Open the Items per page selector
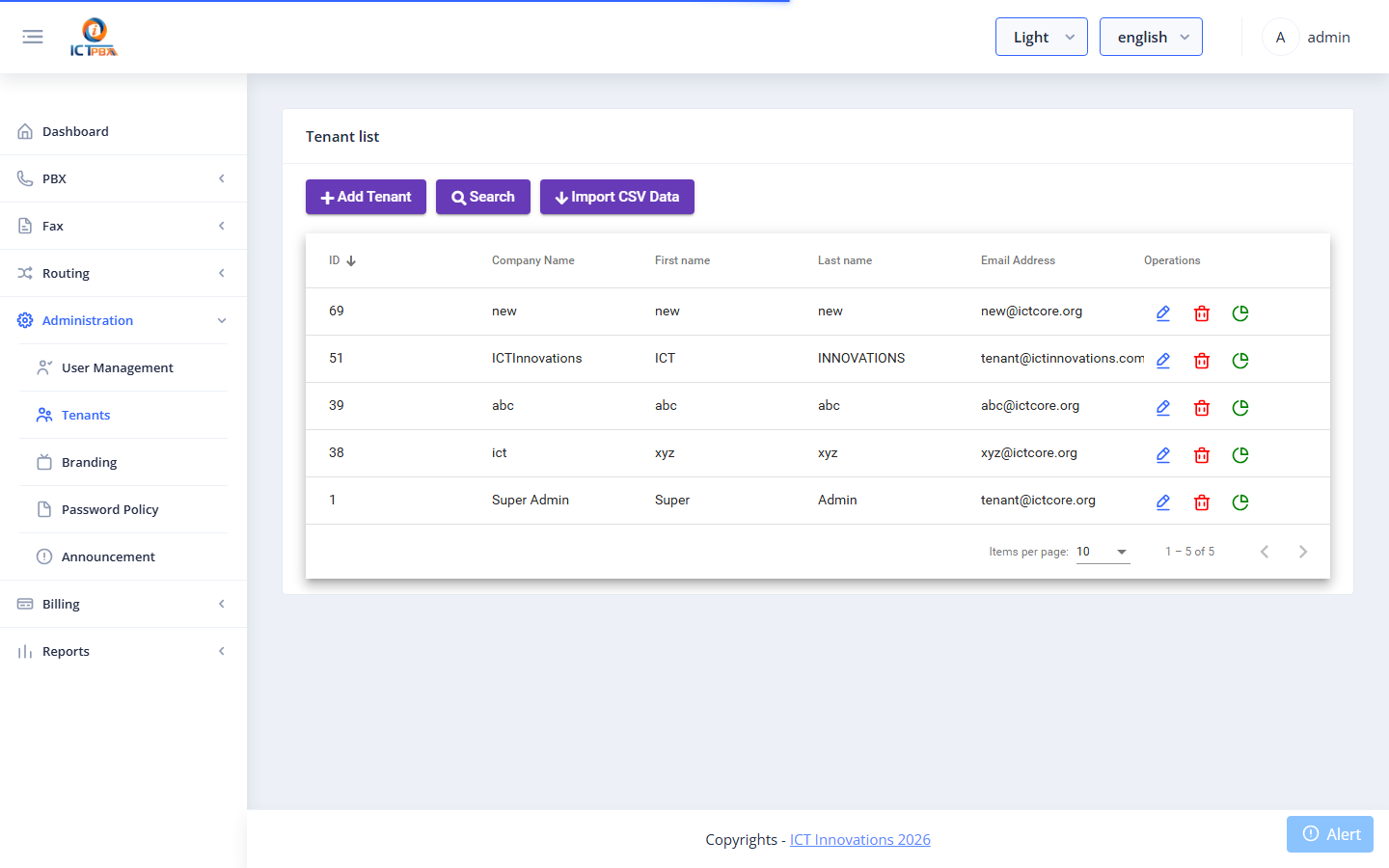 tap(1103, 552)
